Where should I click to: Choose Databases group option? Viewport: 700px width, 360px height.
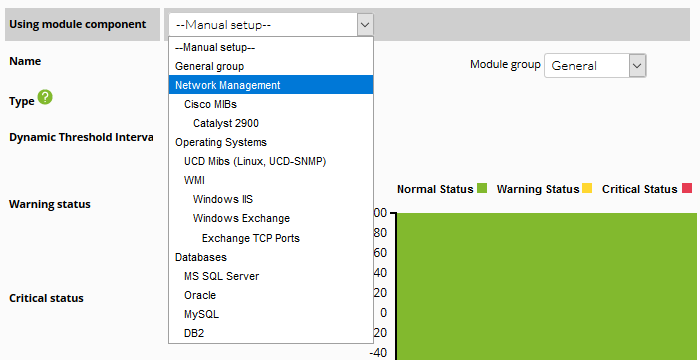click(x=271, y=257)
